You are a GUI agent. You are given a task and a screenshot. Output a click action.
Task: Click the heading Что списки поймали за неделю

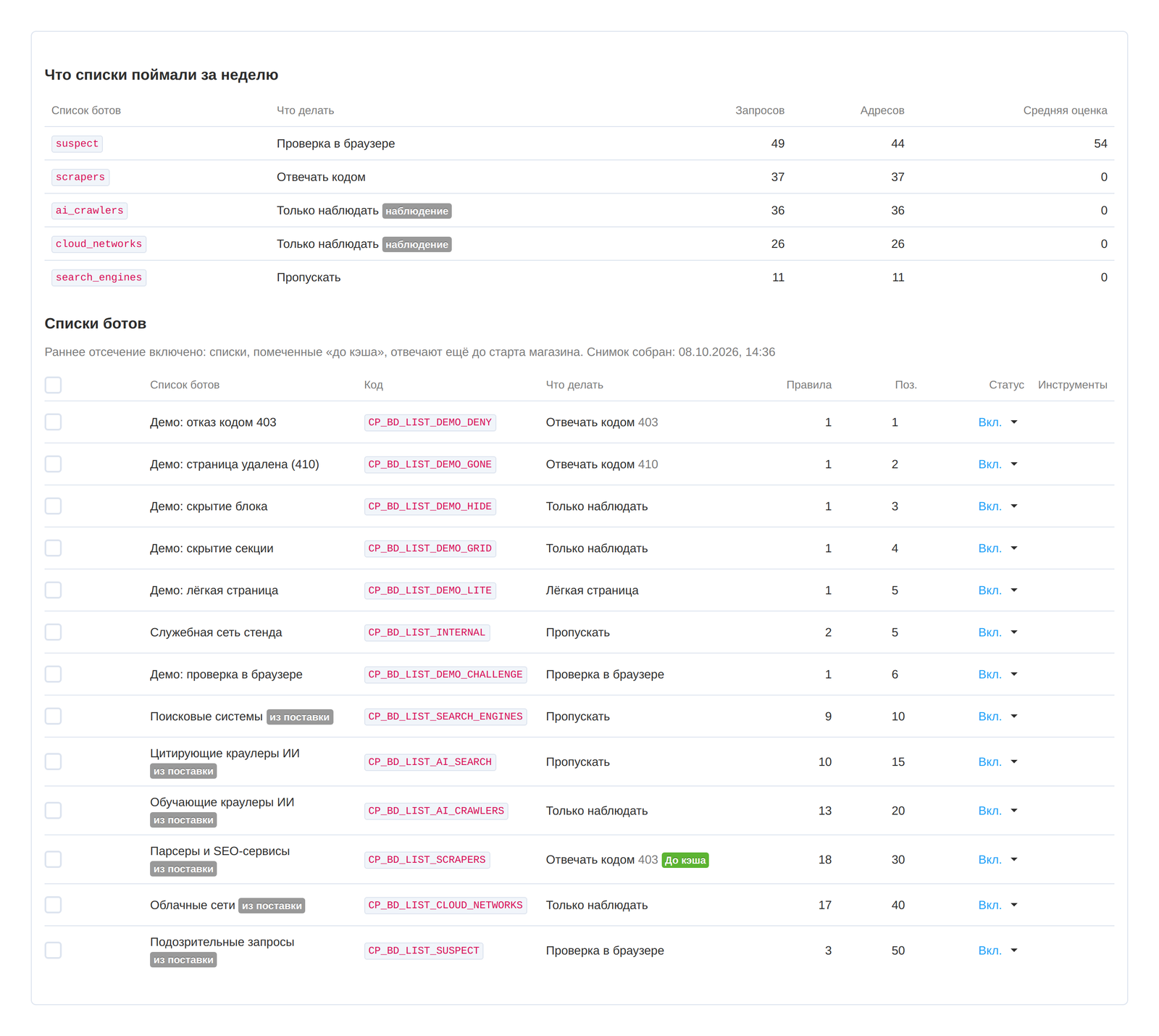coord(162,75)
